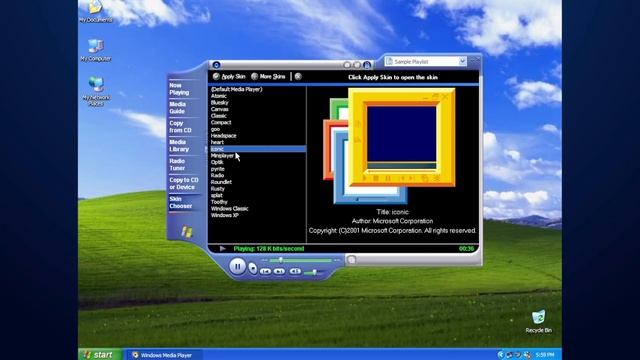The height and width of the screenshot is (360, 640).
Task: Select the Classic skin
Action: point(219,116)
